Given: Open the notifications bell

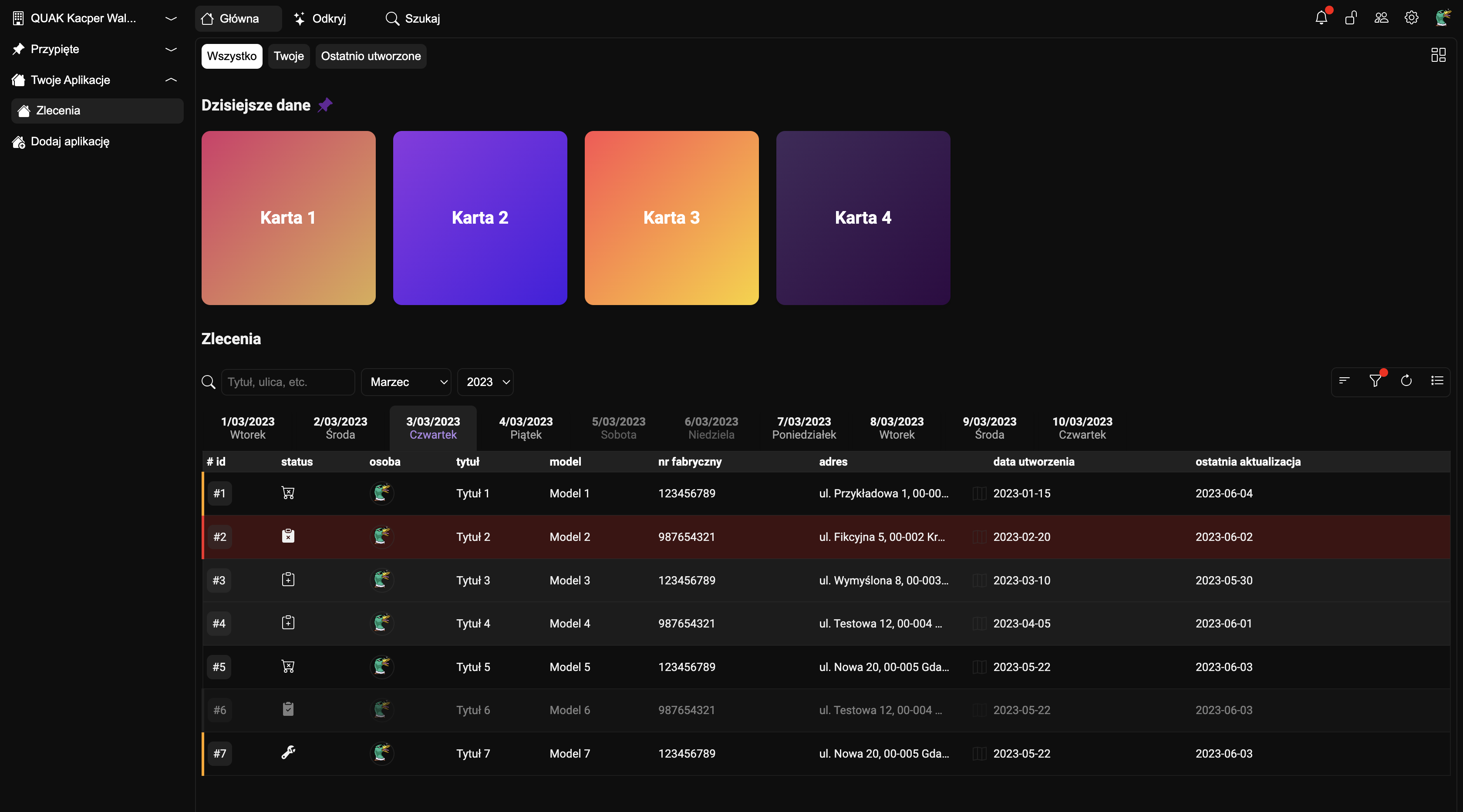Looking at the screenshot, I should coord(1321,18).
